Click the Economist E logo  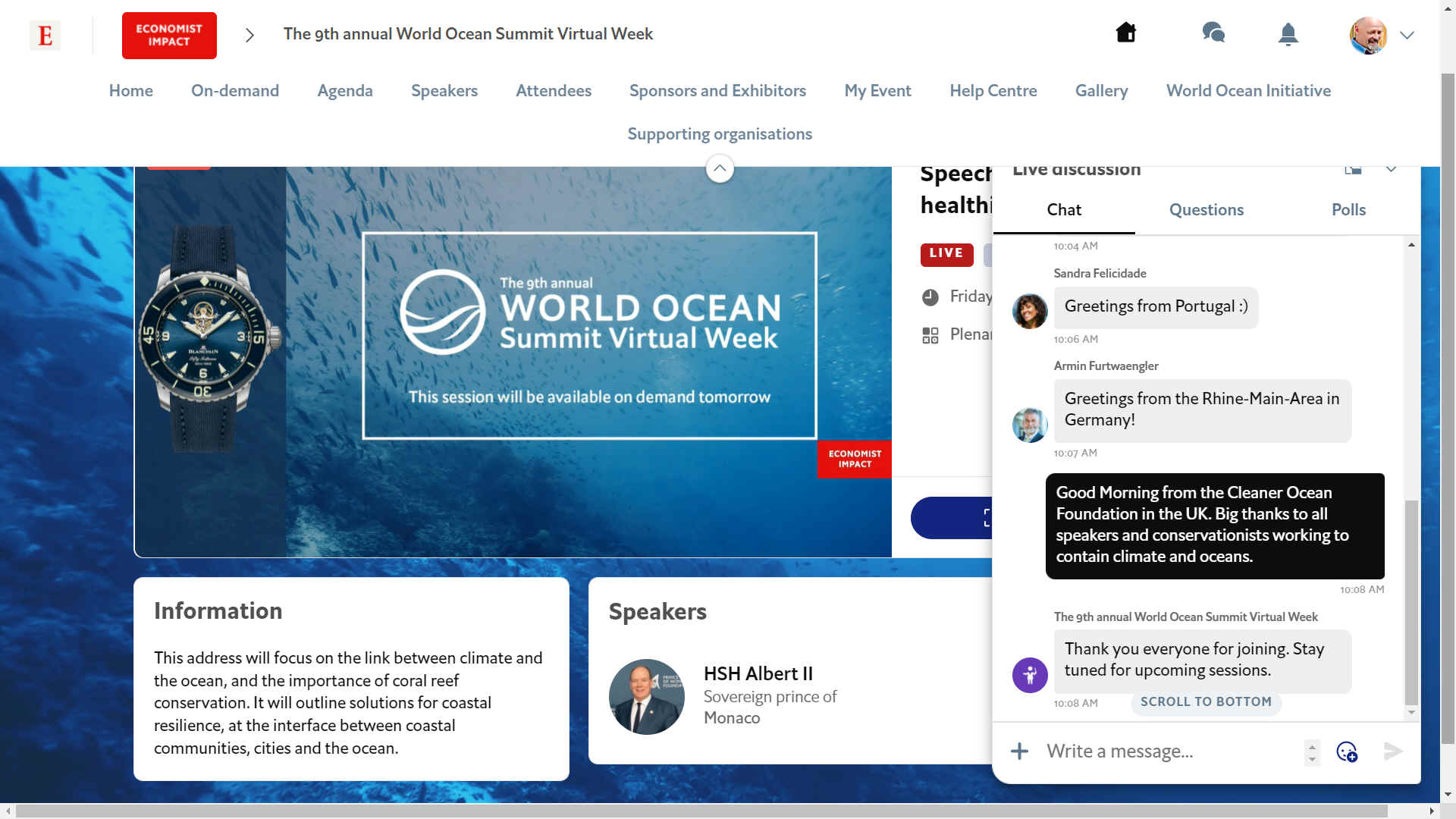point(45,36)
